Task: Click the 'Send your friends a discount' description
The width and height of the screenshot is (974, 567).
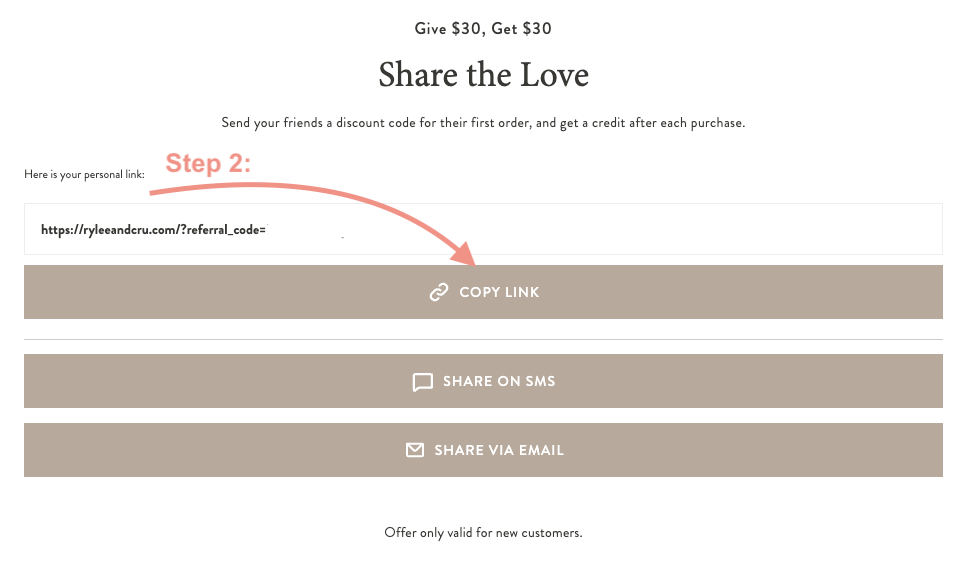Action: pyautogui.click(x=483, y=123)
